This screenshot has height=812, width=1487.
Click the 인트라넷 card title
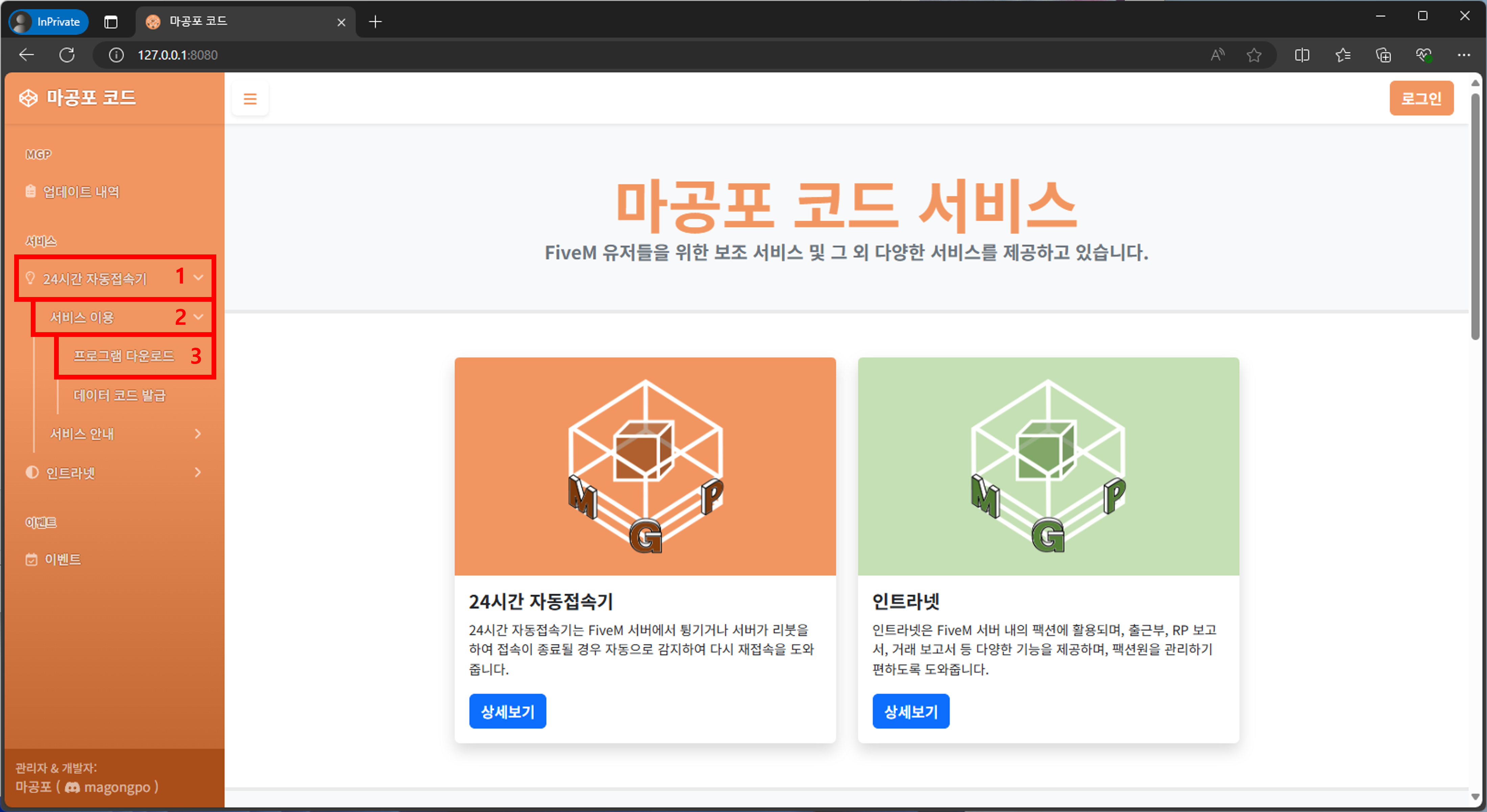coord(906,601)
